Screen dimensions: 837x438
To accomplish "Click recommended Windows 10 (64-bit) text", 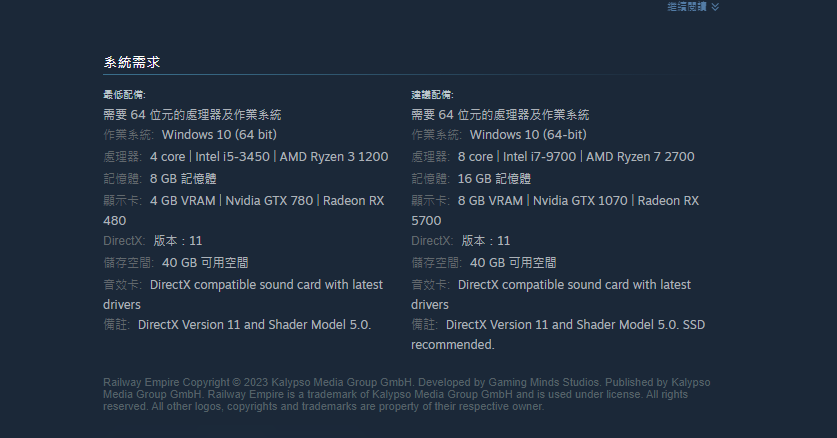I will point(528,135).
